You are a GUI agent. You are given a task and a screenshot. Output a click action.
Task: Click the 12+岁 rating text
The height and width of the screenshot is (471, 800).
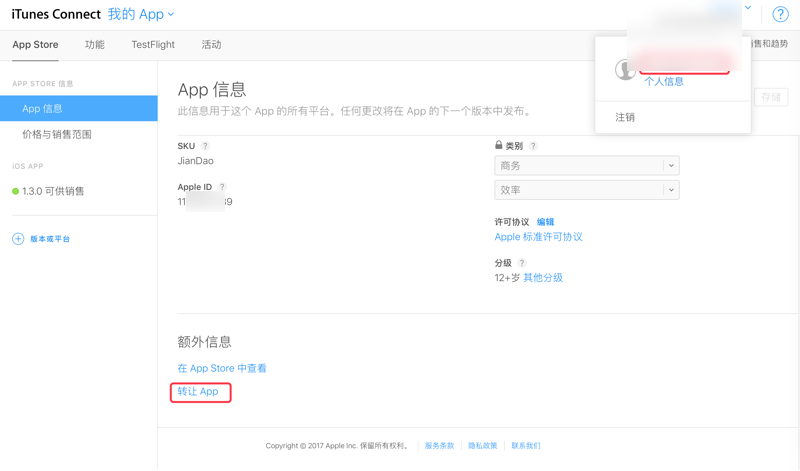(507, 278)
